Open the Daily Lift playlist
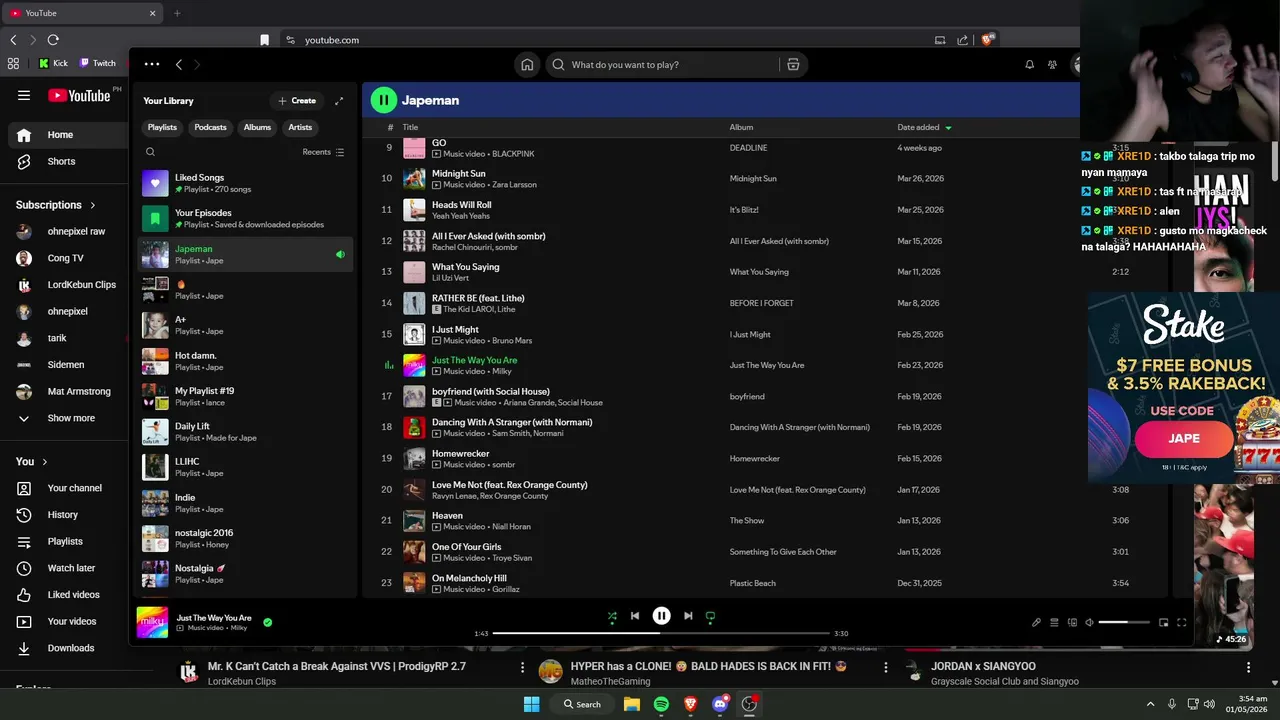The height and width of the screenshot is (720, 1280). click(246, 432)
